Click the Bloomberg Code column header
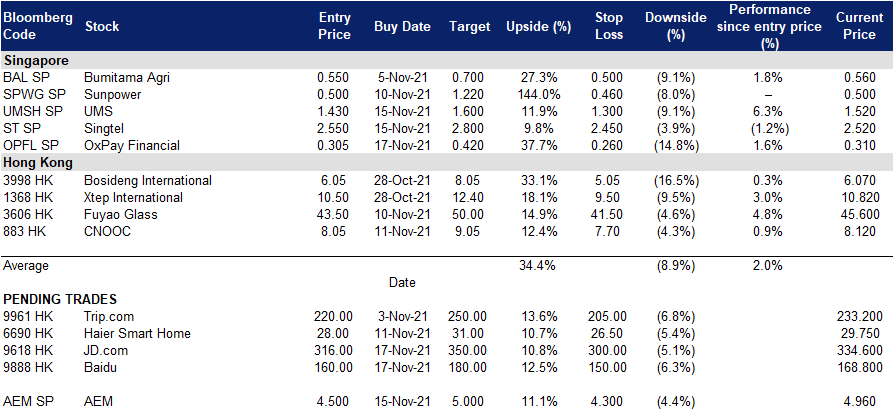This screenshot has height=410, width=893. 38,26
